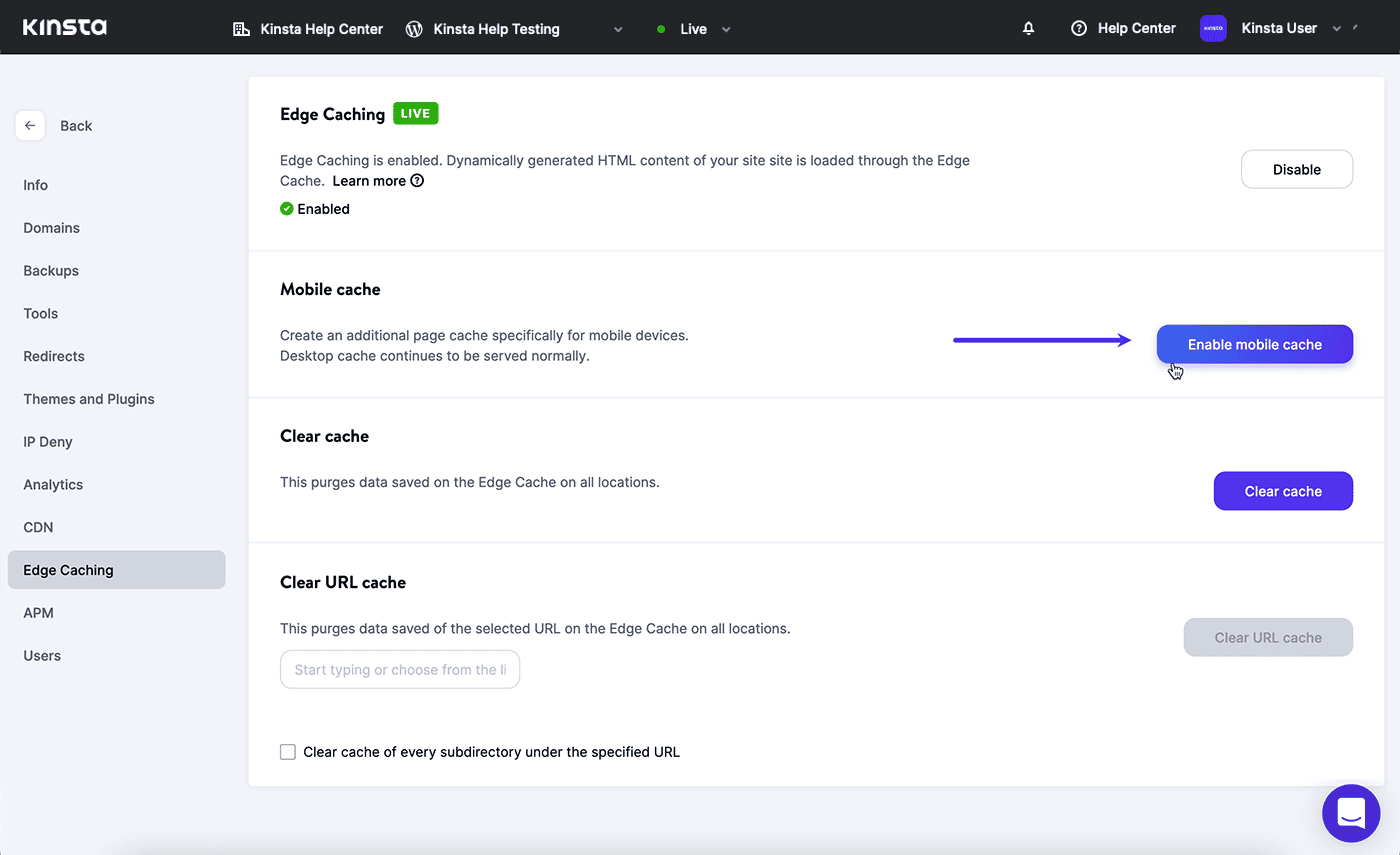Screen dimensions: 1400x855
Task: Click the Clear cache button
Action: [x=1283, y=491]
